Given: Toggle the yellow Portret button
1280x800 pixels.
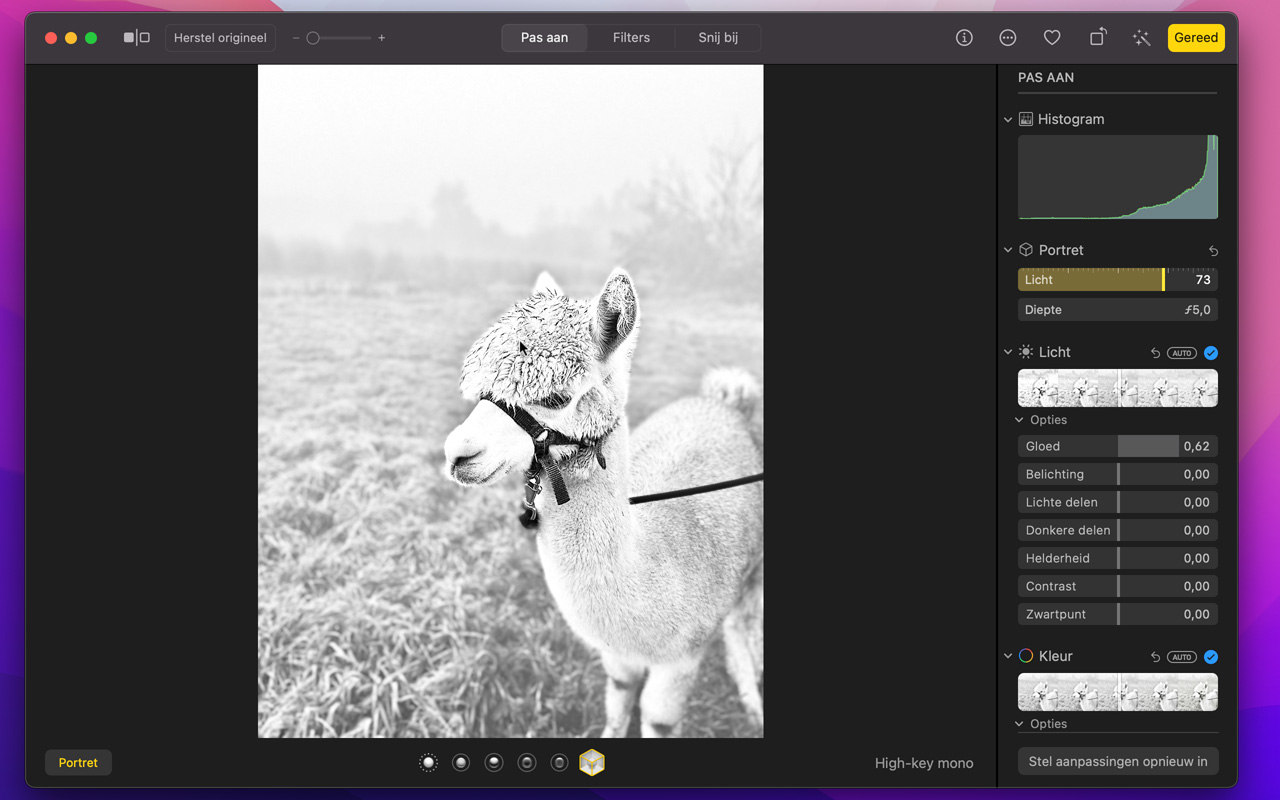Looking at the screenshot, I should coord(78,763).
